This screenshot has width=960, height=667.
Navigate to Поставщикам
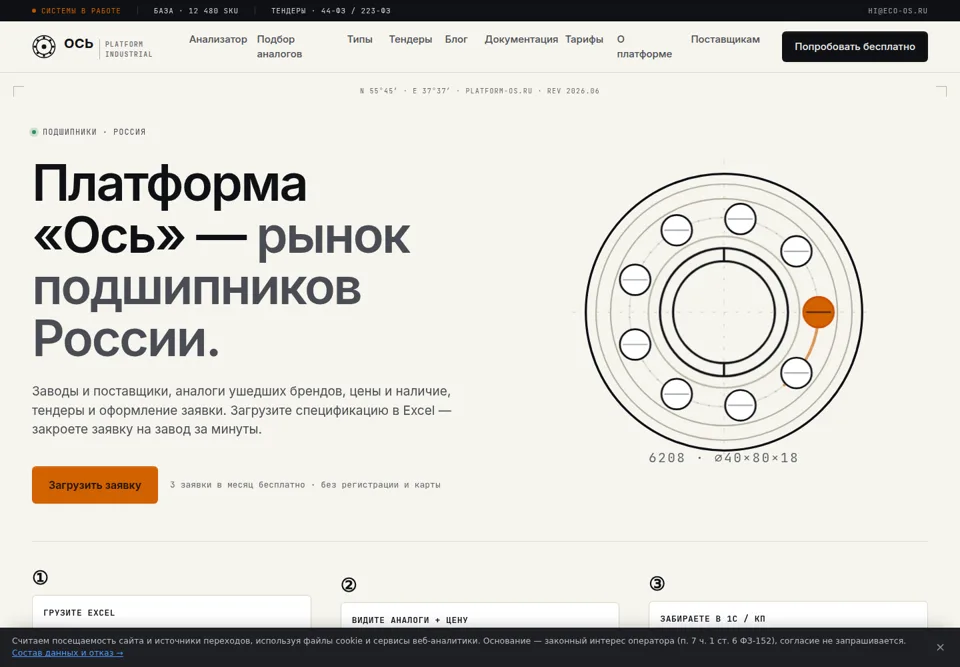tap(725, 39)
